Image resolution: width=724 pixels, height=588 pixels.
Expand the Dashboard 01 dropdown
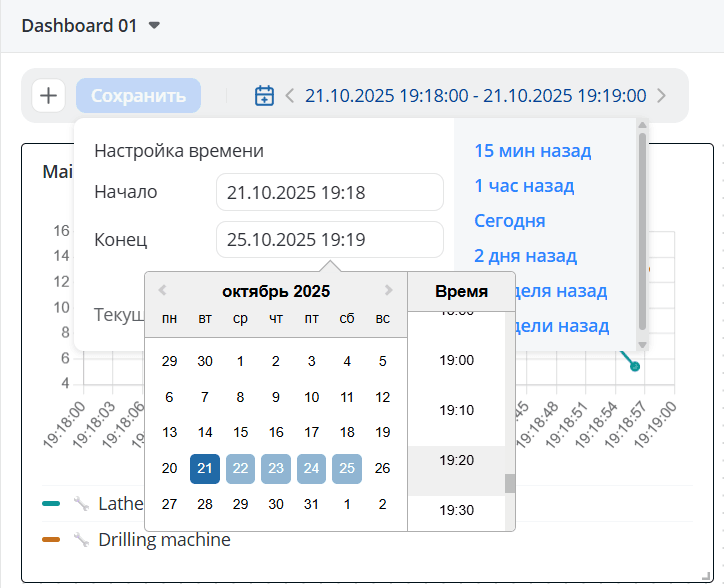pos(154,26)
